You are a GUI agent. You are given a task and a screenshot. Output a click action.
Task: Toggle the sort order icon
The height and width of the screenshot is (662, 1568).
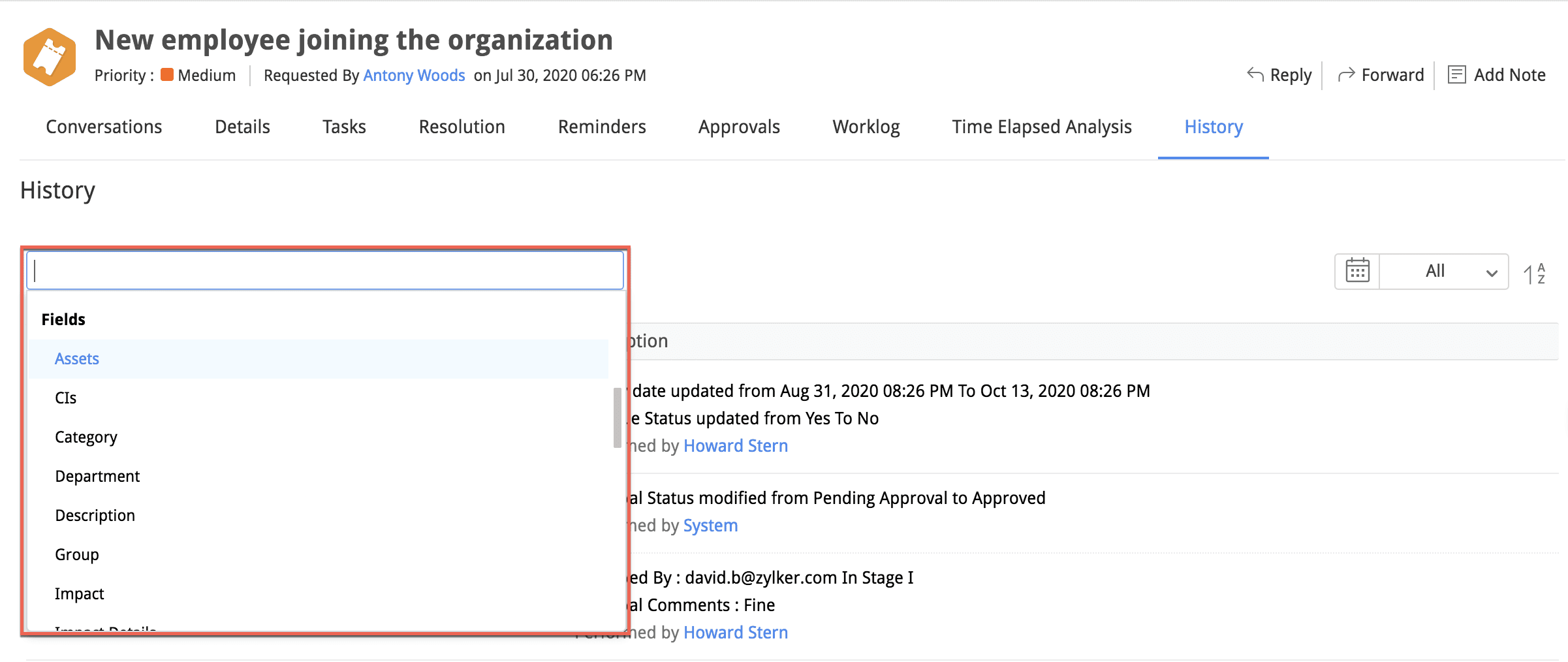[1534, 273]
